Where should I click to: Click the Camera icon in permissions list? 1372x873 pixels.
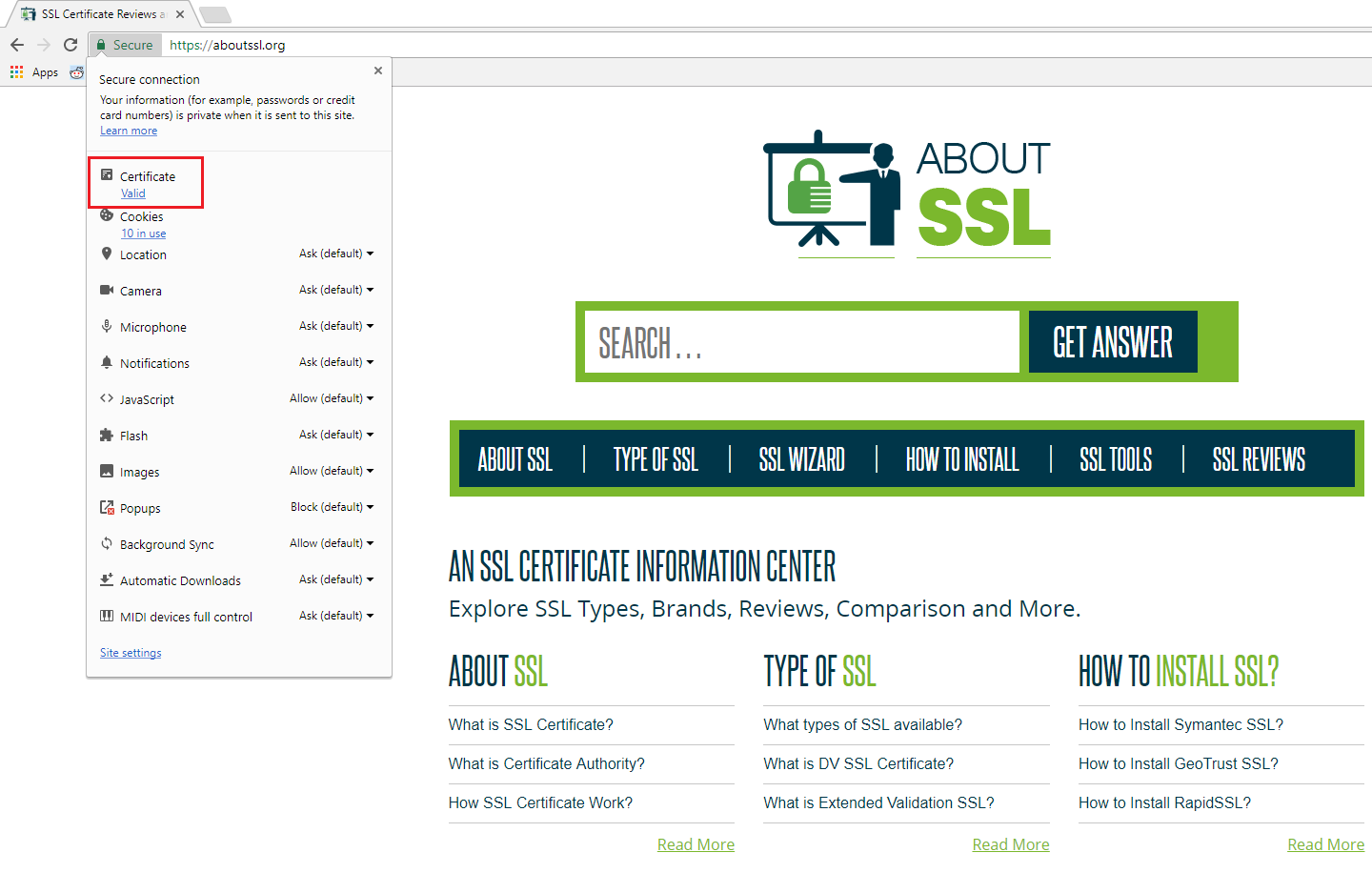tap(107, 290)
